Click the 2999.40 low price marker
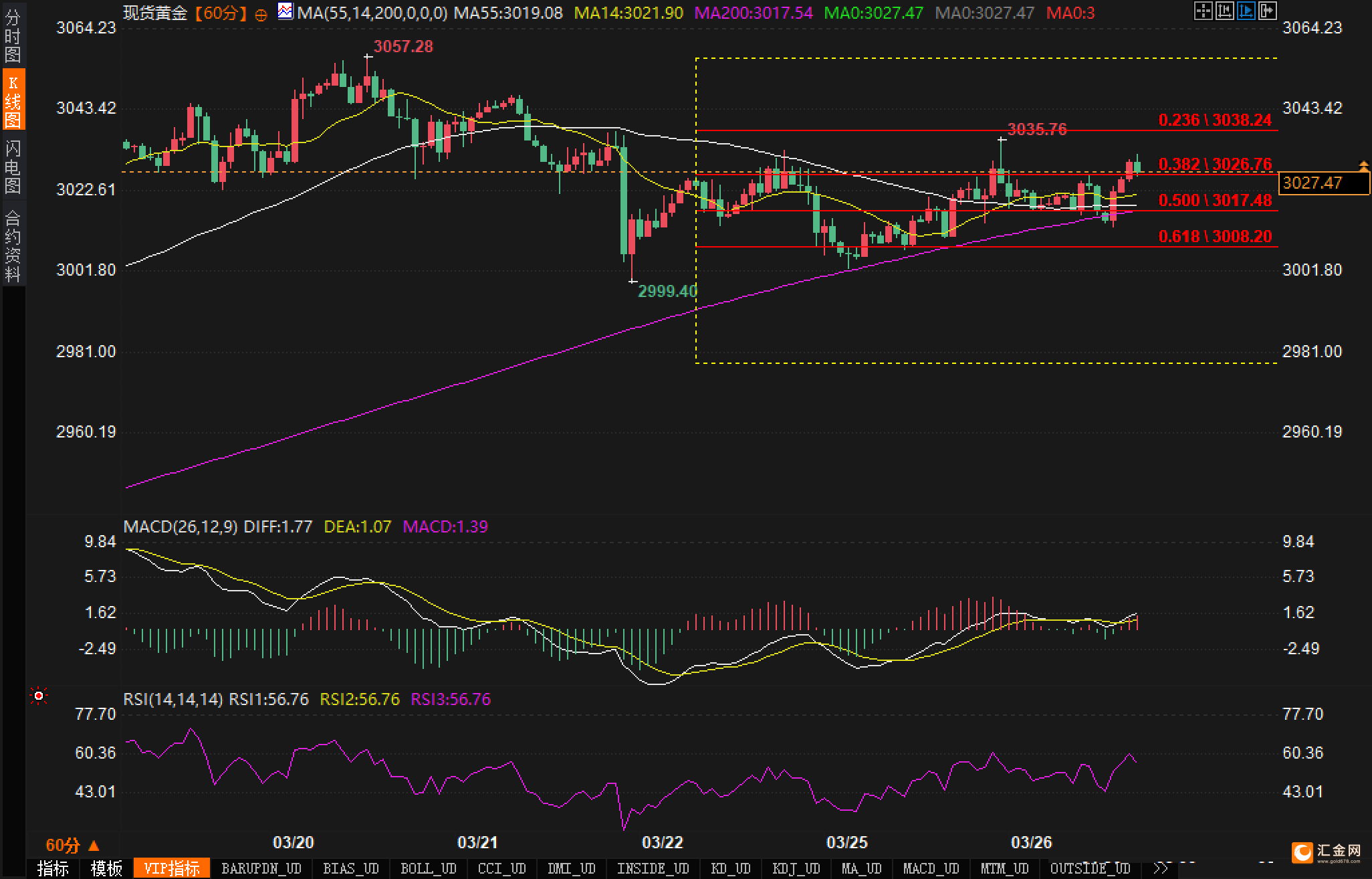Image resolution: width=1372 pixels, height=879 pixels. tap(667, 291)
